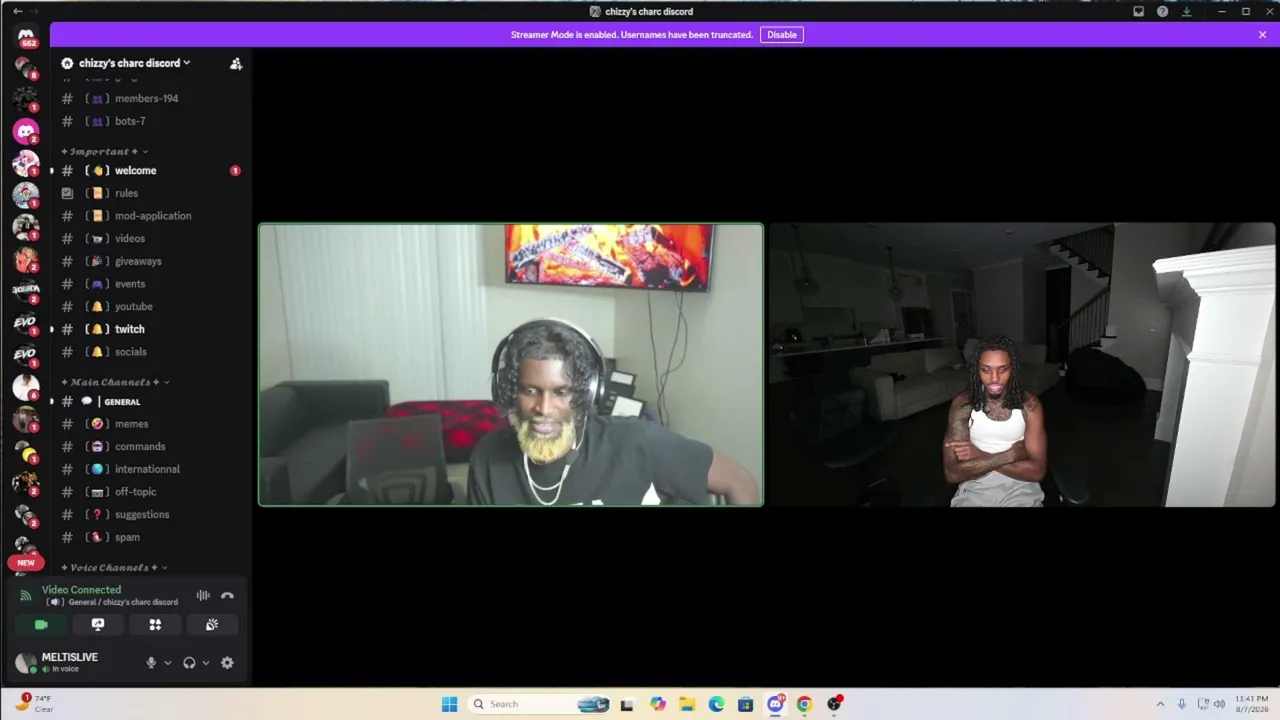Open Direct Messages home icon

(x=26, y=38)
